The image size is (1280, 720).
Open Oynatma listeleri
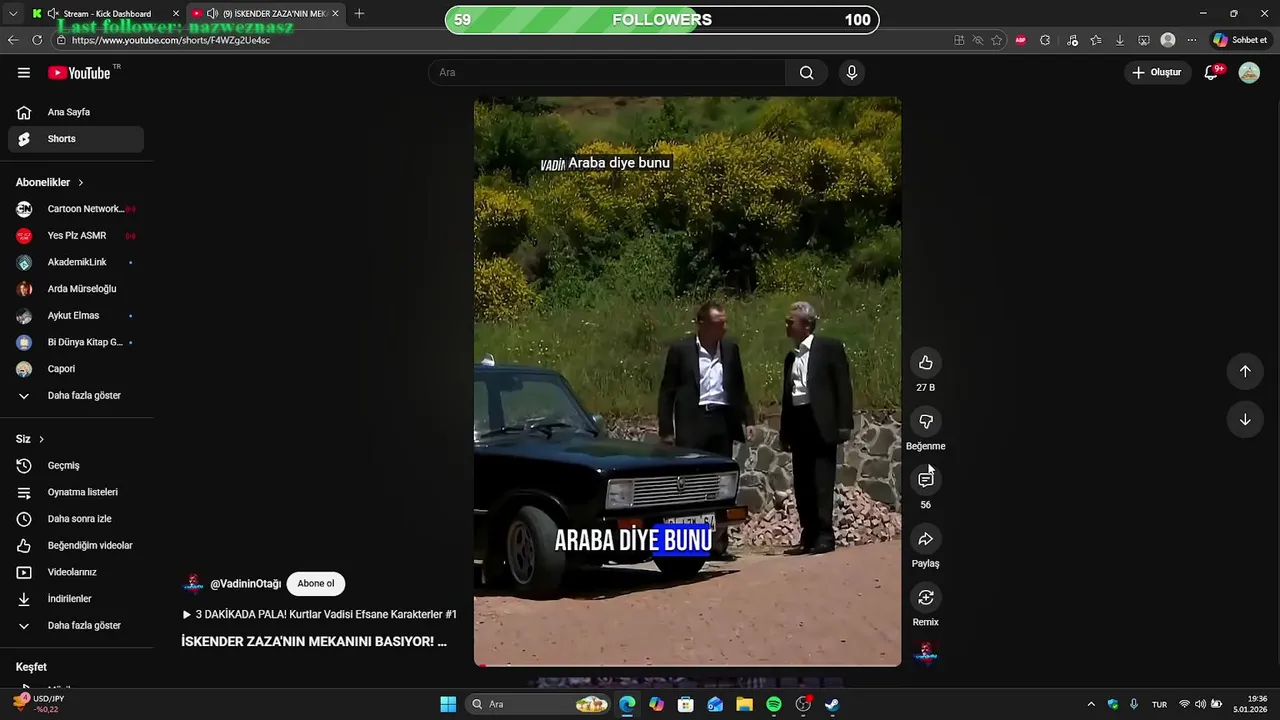pyautogui.click(x=76, y=492)
